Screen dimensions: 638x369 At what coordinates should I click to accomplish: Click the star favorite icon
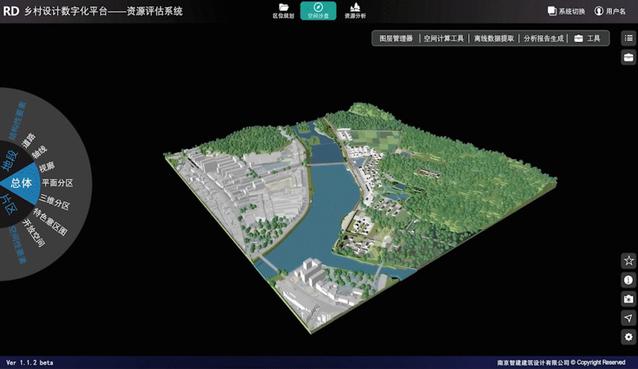(x=629, y=260)
